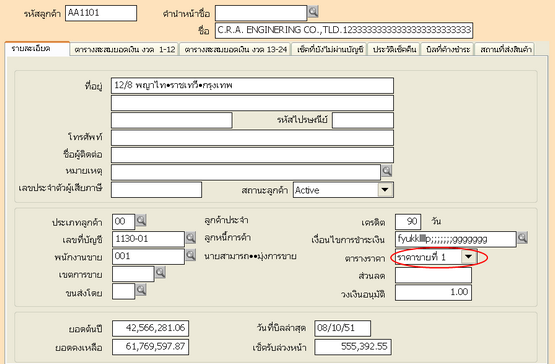Open lookup for เงื่อนไขการชำระเงิน field
The image size is (555, 364).
pos(522,238)
